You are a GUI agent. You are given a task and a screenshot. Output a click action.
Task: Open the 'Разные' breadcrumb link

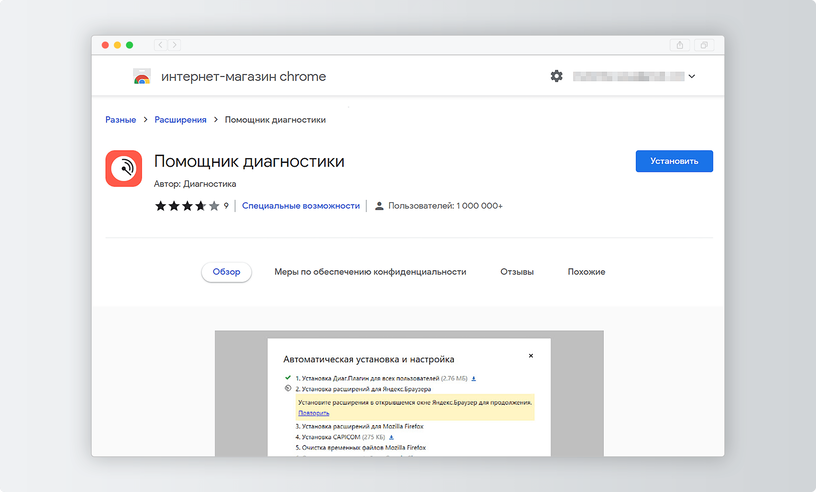coord(120,120)
